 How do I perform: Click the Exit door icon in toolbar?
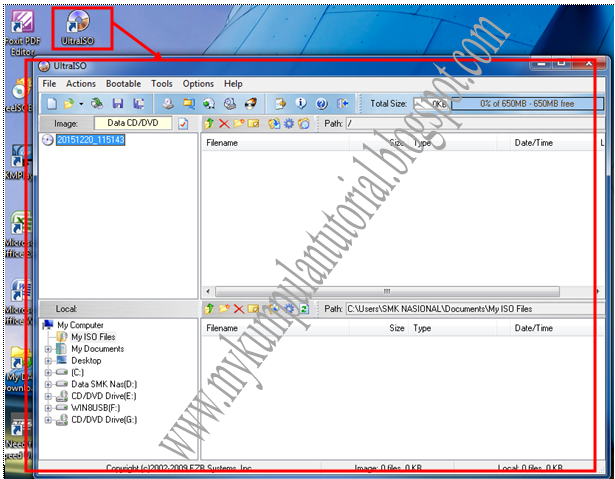(x=342, y=104)
